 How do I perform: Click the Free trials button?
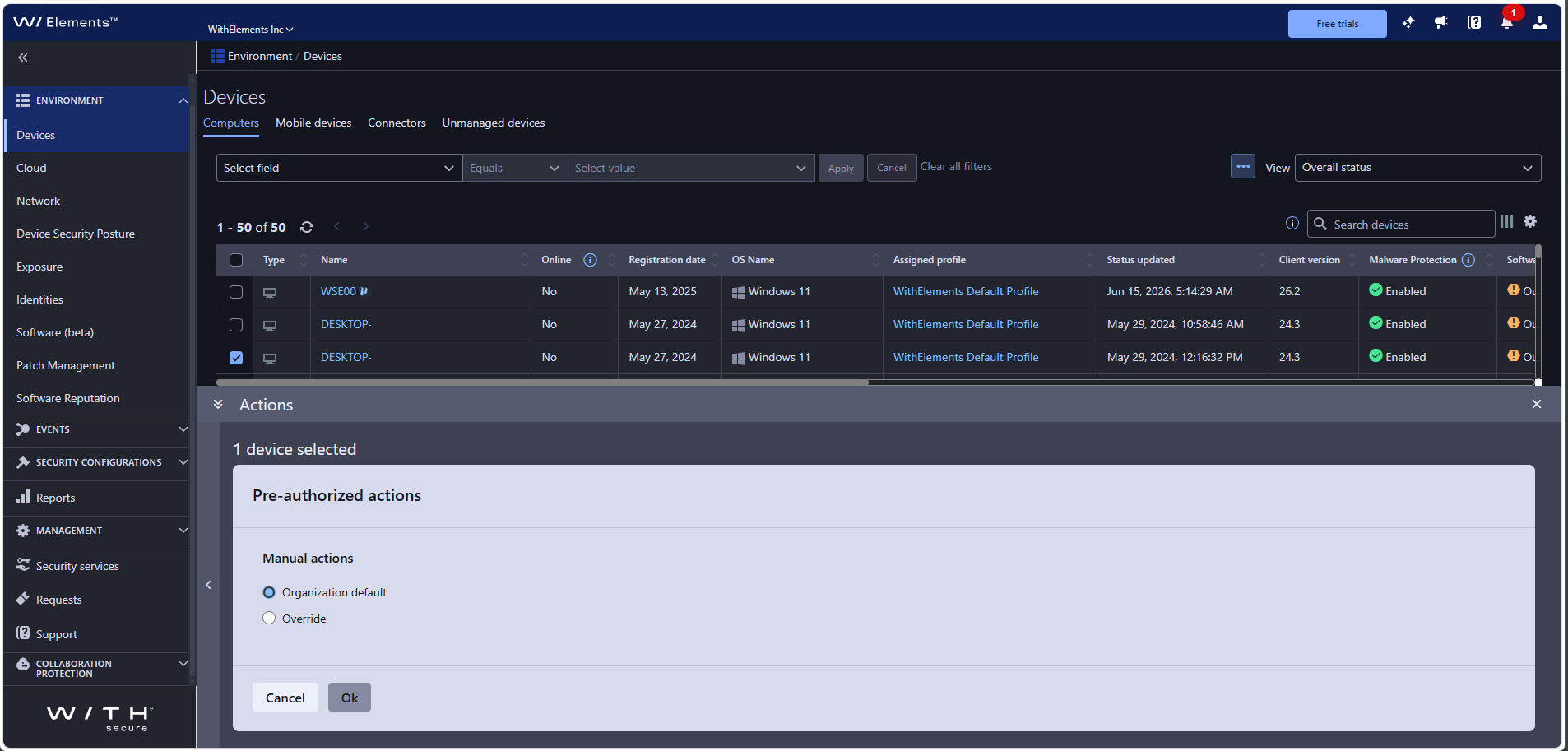pyautogui.click(x=1338, y=24)
